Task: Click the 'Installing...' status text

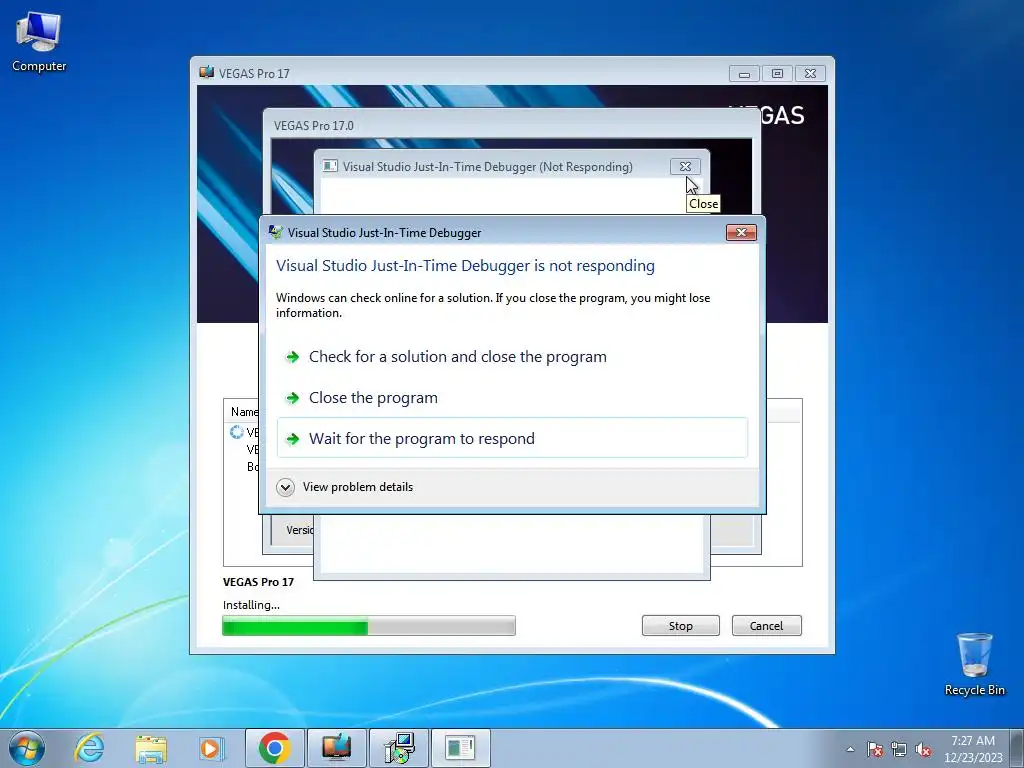Action: (251, 605)
